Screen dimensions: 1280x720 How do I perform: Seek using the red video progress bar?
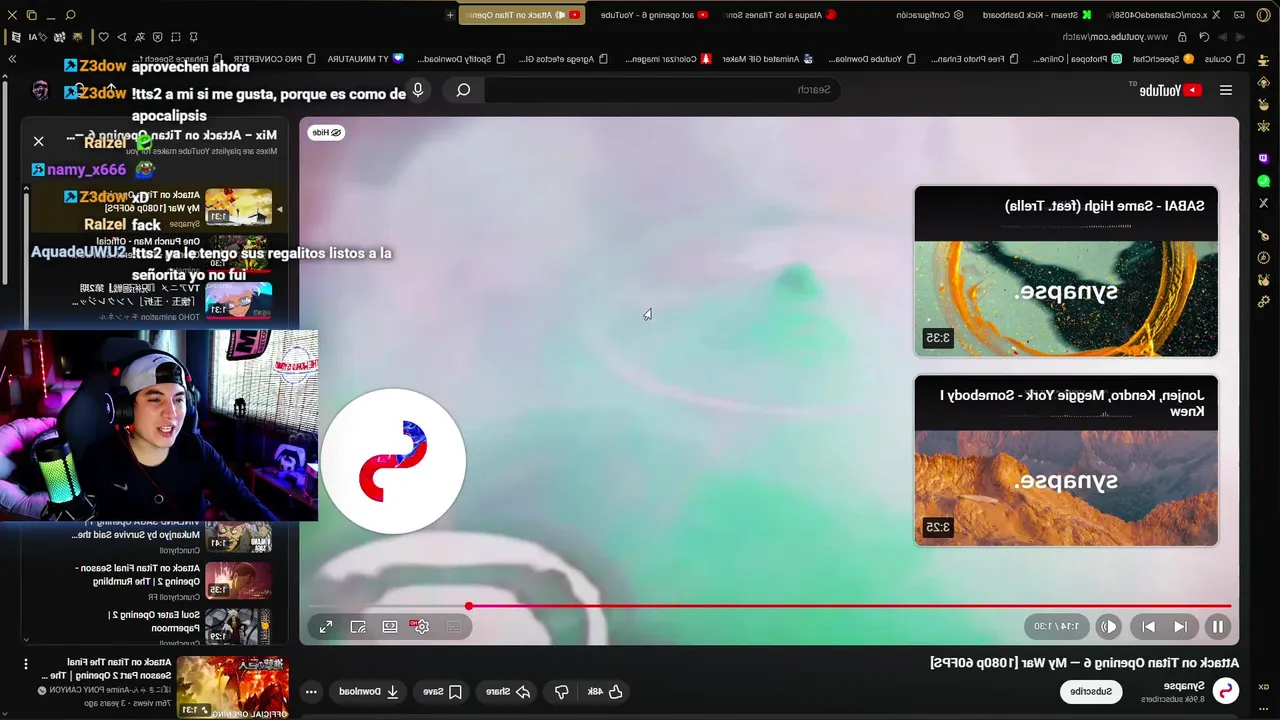[x=770, y=606]
